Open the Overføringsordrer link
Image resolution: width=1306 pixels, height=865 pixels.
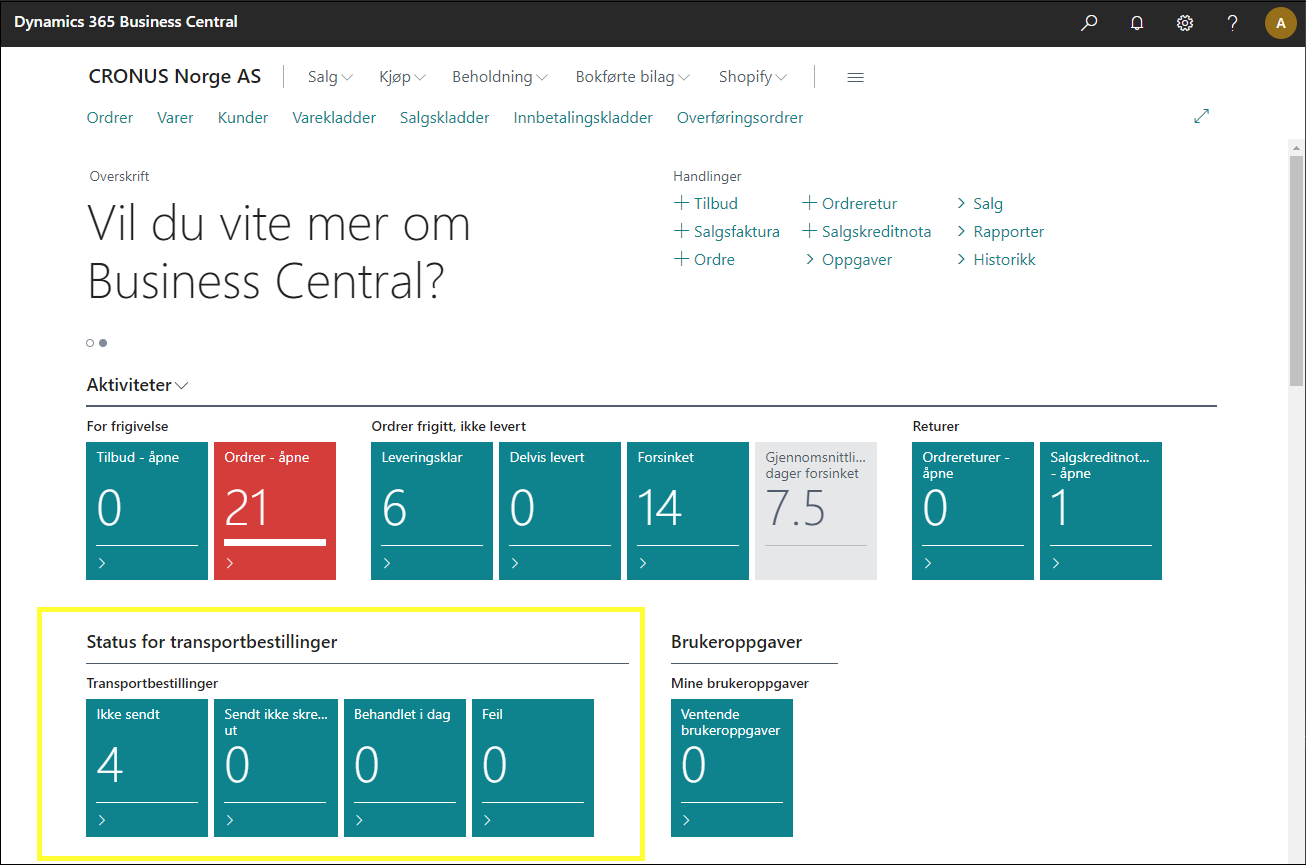pyautogui.click(x=740, y=117)
